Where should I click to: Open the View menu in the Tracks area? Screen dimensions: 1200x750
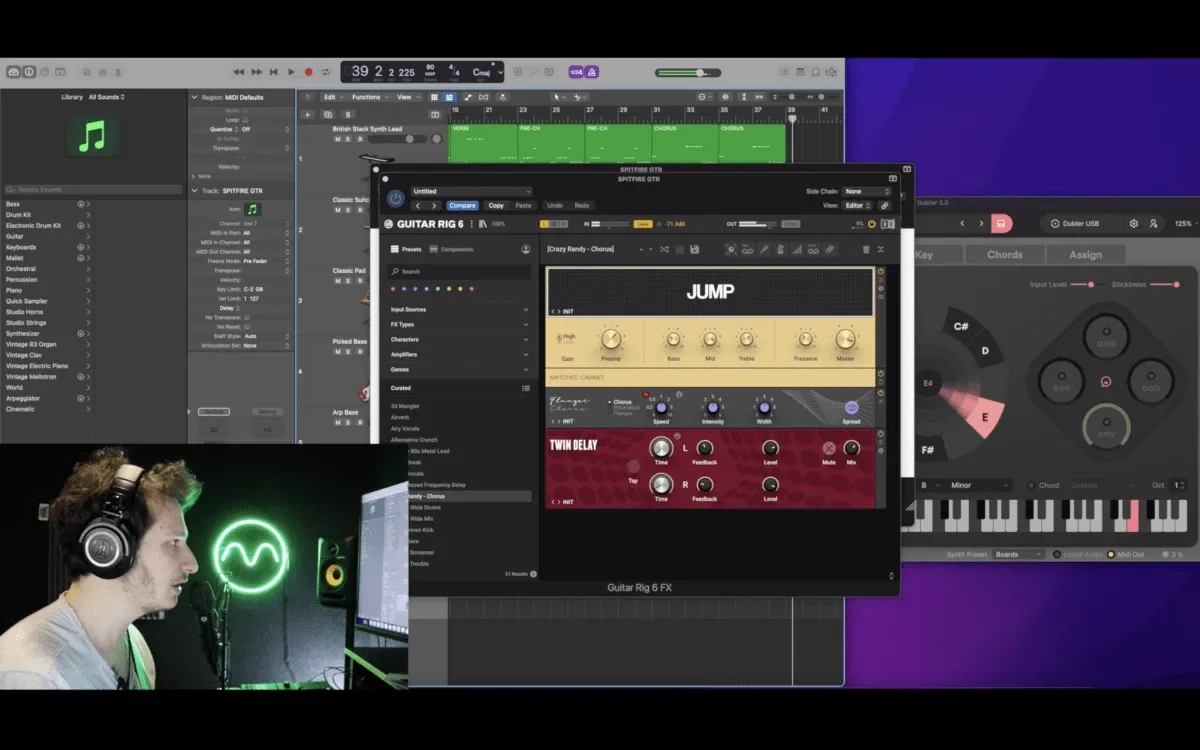click(407, 97)
